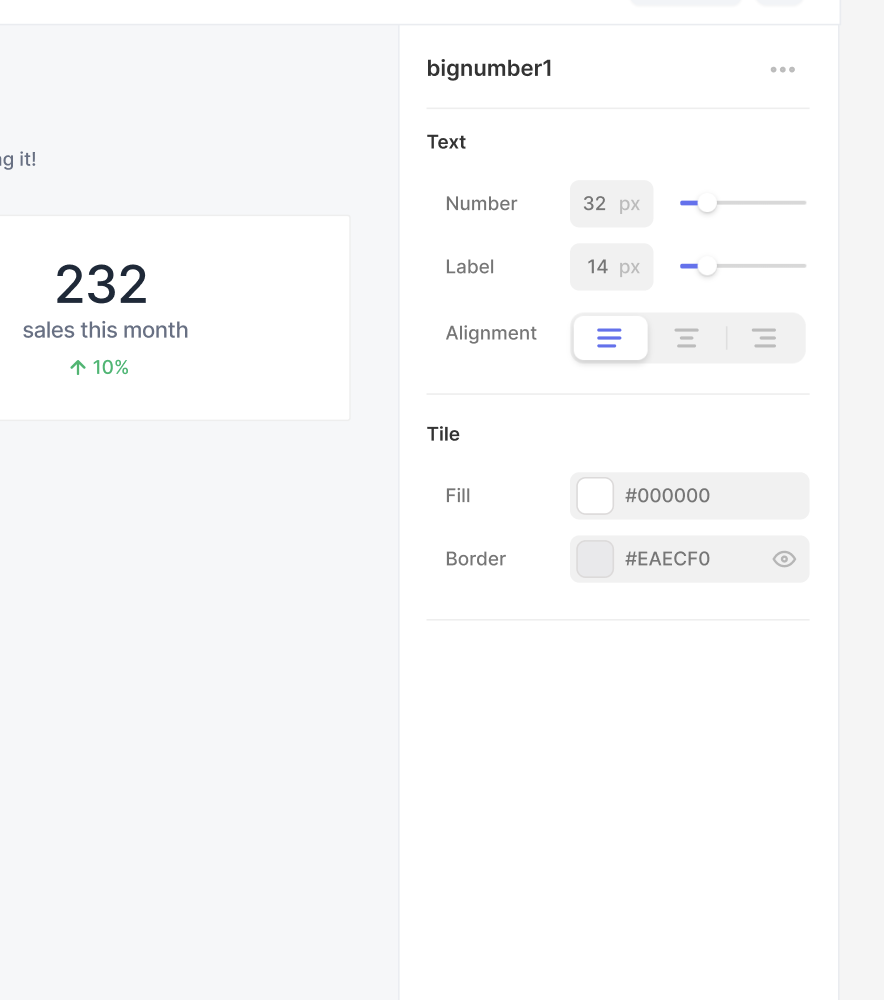Viewport: 884px width, 1000px height.
Task: Select center text alignment
Action: pos(687,338)
